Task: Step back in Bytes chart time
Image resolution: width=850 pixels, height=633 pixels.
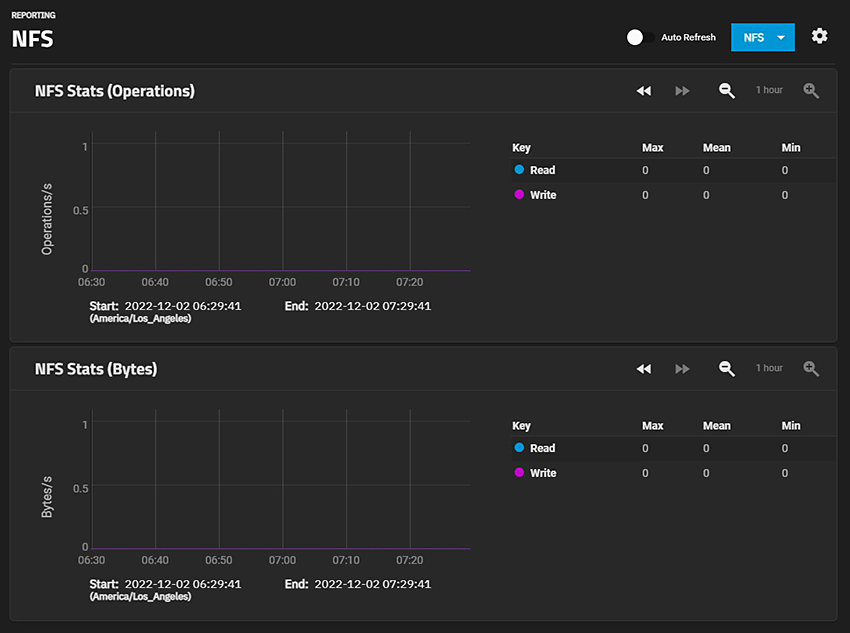Action: click(x=644, y=369)
